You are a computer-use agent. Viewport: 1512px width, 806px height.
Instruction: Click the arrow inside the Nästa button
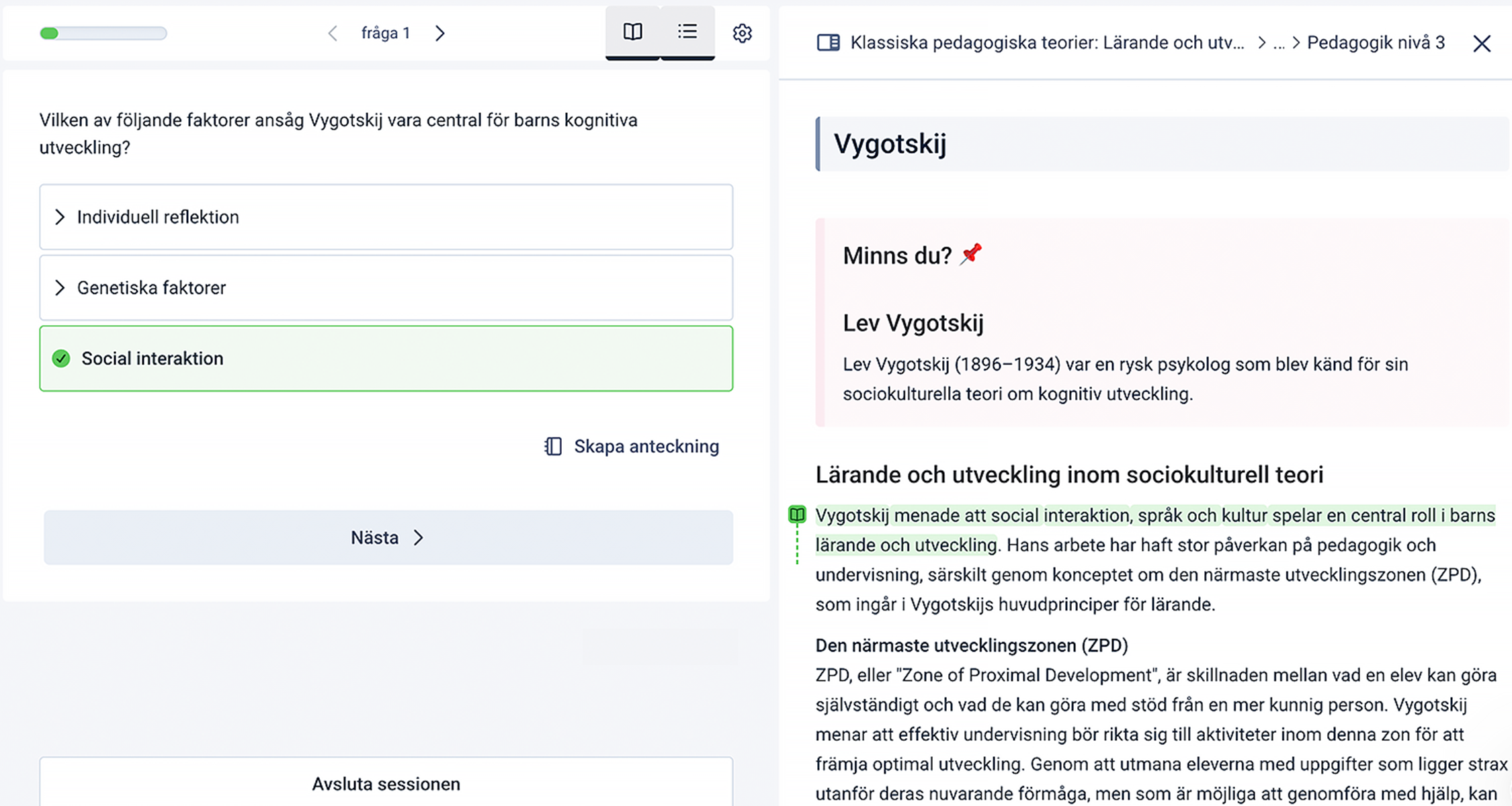419,537
